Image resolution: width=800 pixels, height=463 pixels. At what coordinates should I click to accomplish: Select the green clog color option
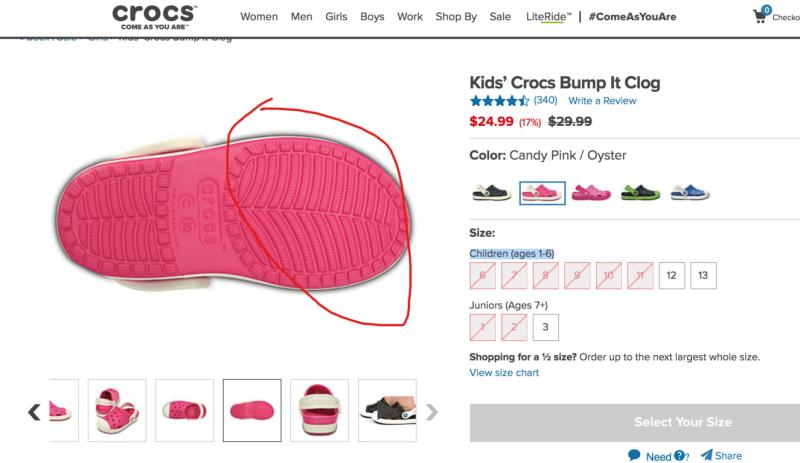pyautogui.click(x=642, y=191)
